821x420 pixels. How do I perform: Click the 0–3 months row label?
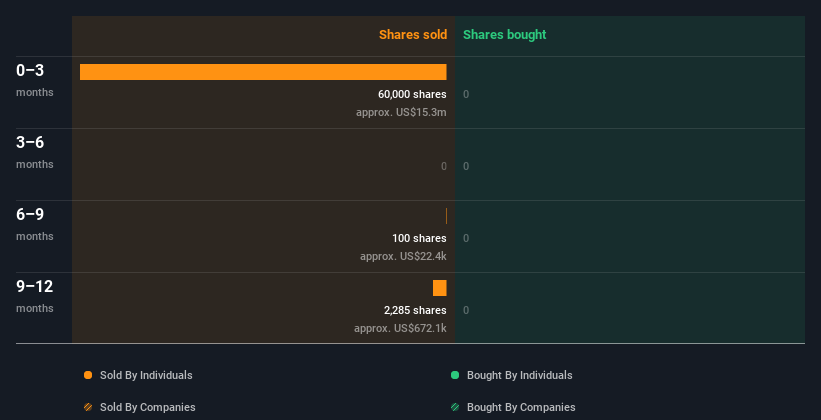[35, 80]
